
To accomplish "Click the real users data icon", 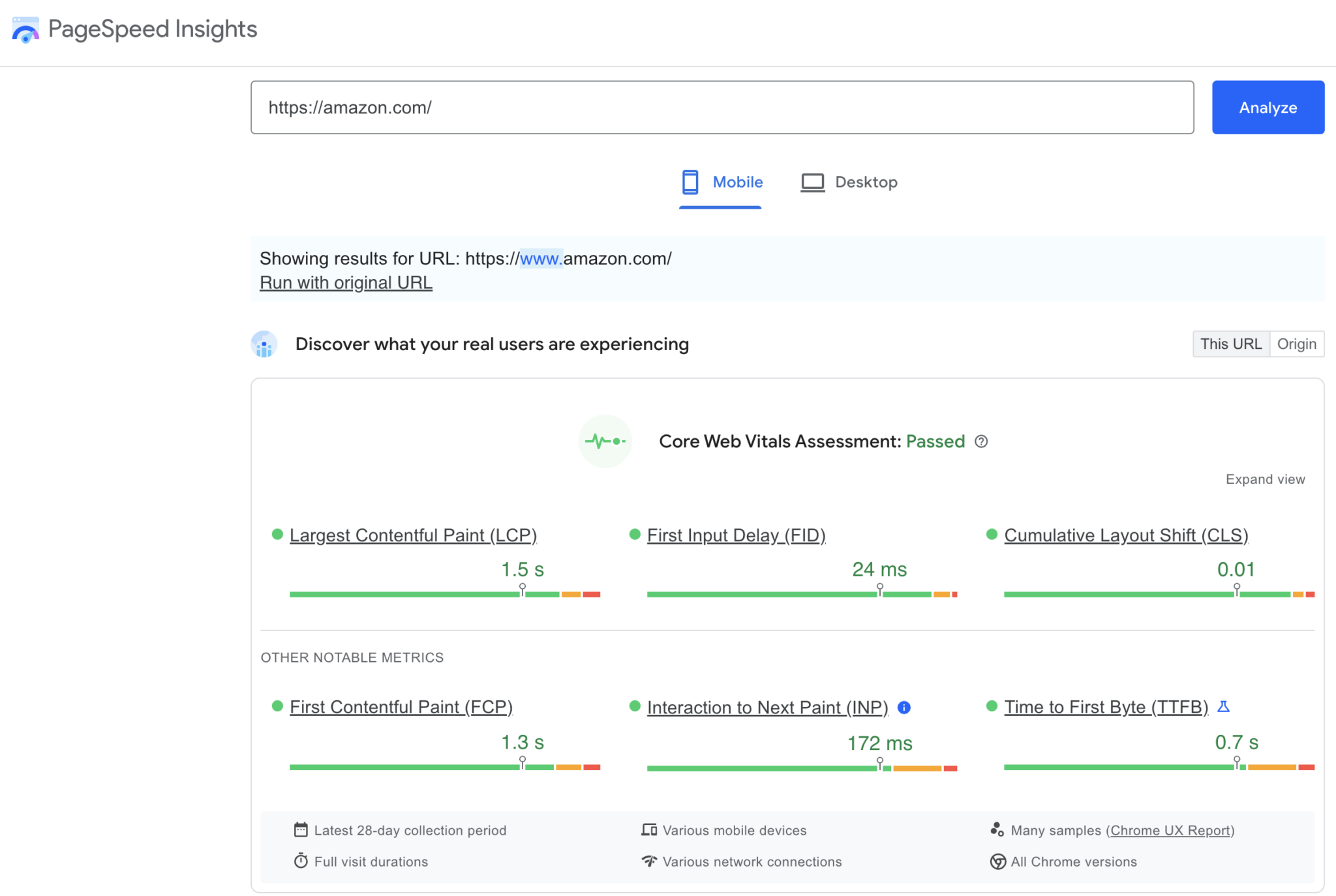I will tap(264, 344).
